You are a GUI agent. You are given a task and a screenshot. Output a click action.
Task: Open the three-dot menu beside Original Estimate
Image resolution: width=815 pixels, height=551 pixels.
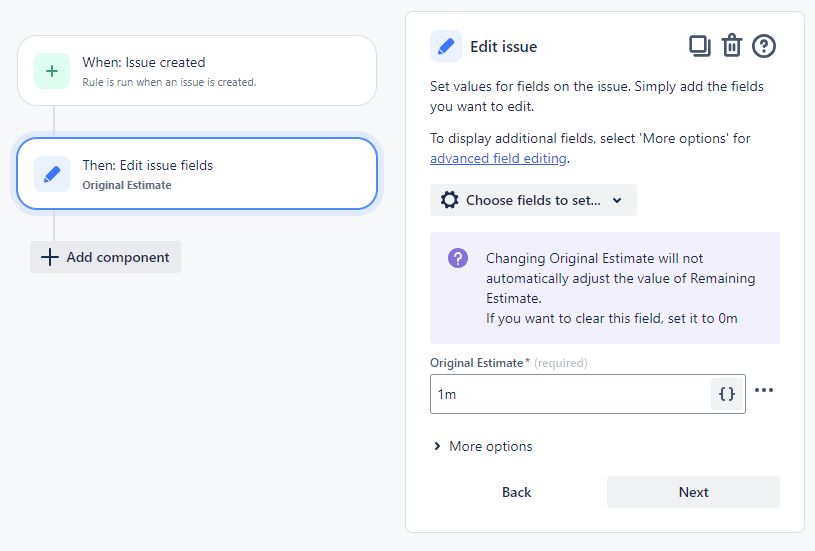click(764, 390)
